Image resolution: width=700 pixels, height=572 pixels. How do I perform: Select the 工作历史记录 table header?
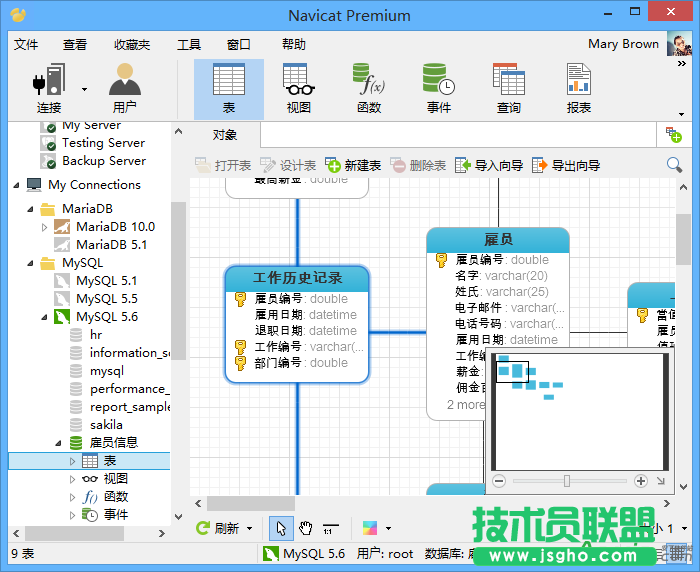click(297, 278)
